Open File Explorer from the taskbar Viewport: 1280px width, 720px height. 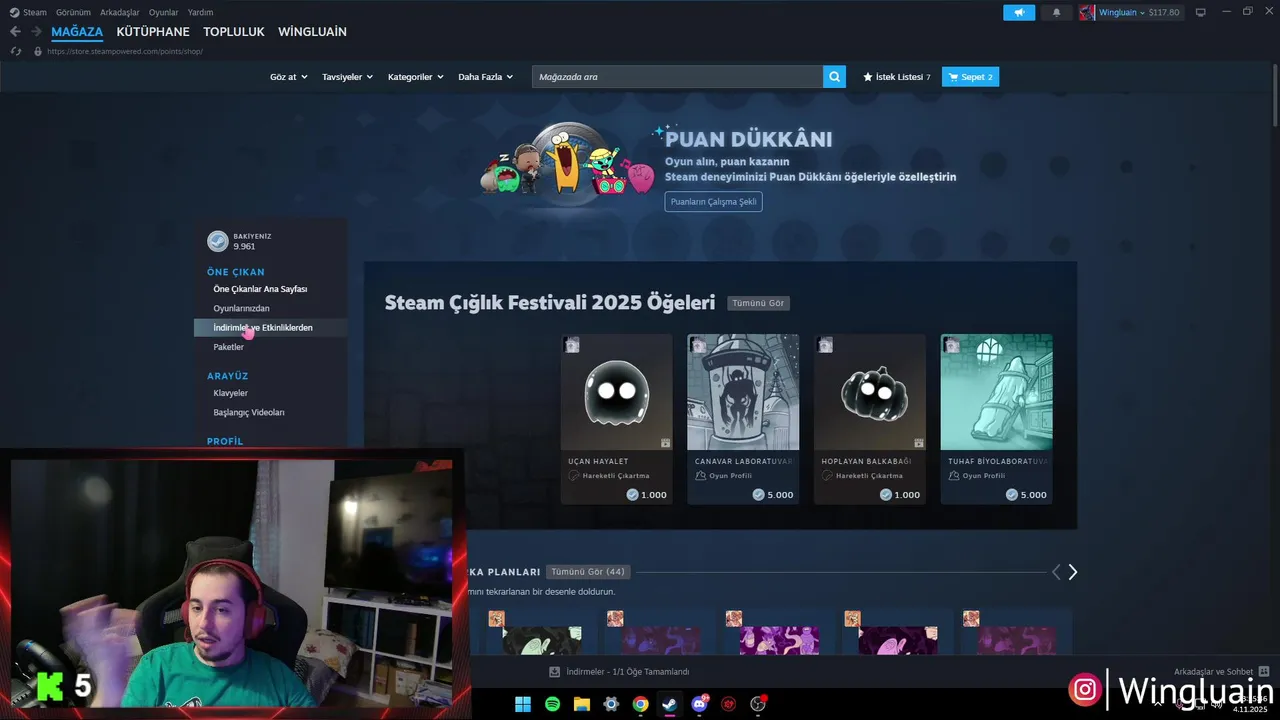(581, 704)
